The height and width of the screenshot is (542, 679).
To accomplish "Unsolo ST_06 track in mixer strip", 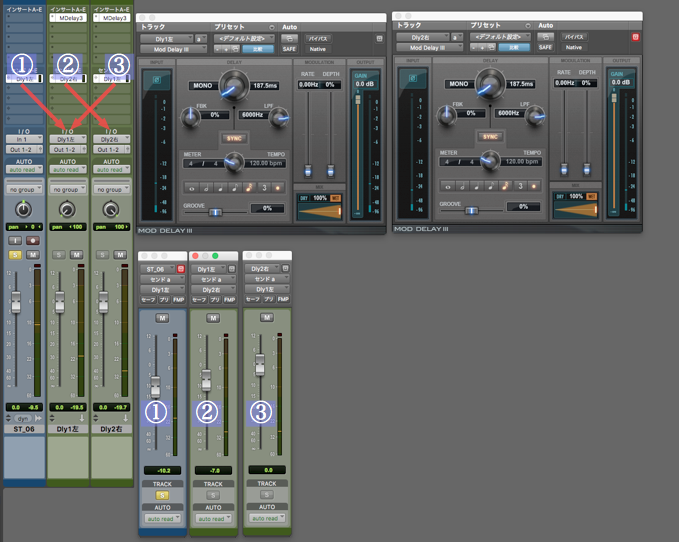I will coord(15,255).
